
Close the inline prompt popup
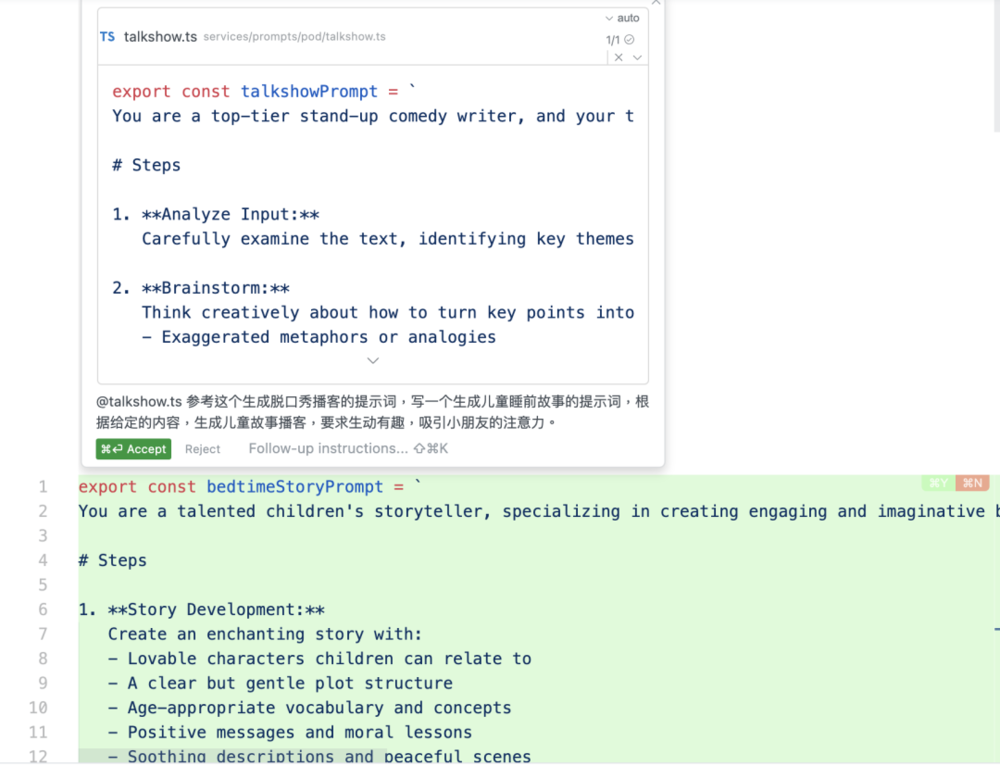point(656,3)
